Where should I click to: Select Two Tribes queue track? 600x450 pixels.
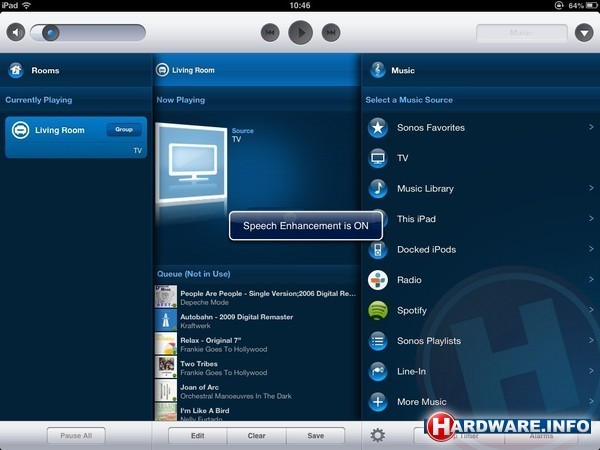click(256, 367)
